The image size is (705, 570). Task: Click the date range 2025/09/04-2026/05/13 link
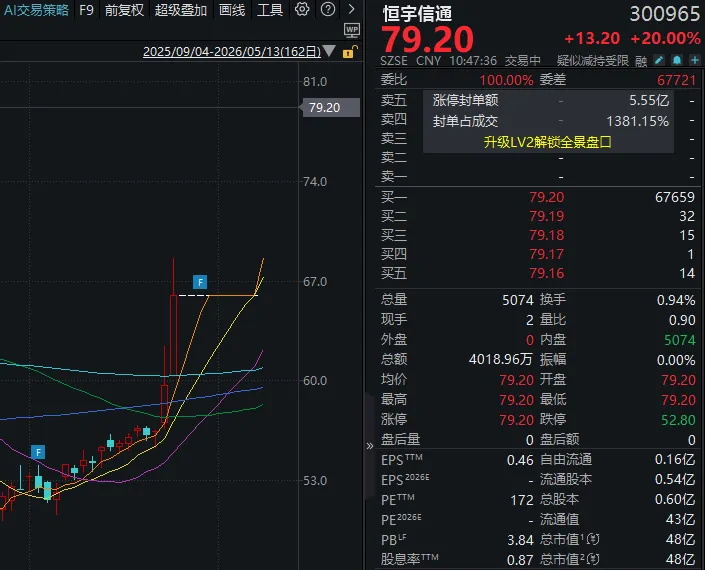tap(232, 52)
